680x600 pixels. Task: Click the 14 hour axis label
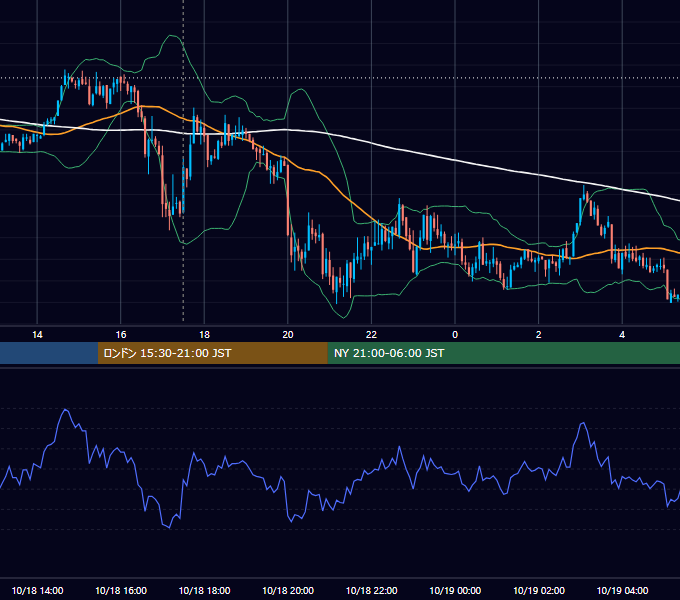(x=37, y=335)
